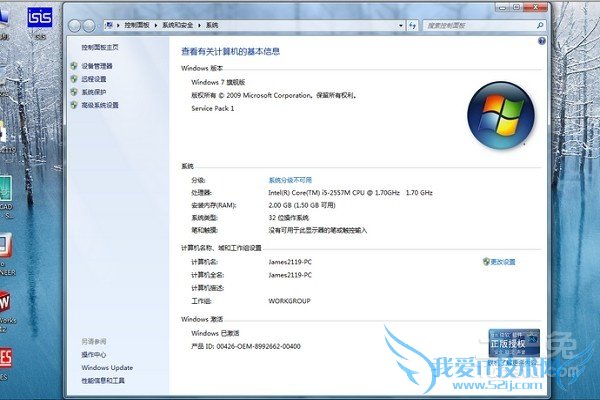
Task: Select the 系统 breadcrumb
Action: 212,25
